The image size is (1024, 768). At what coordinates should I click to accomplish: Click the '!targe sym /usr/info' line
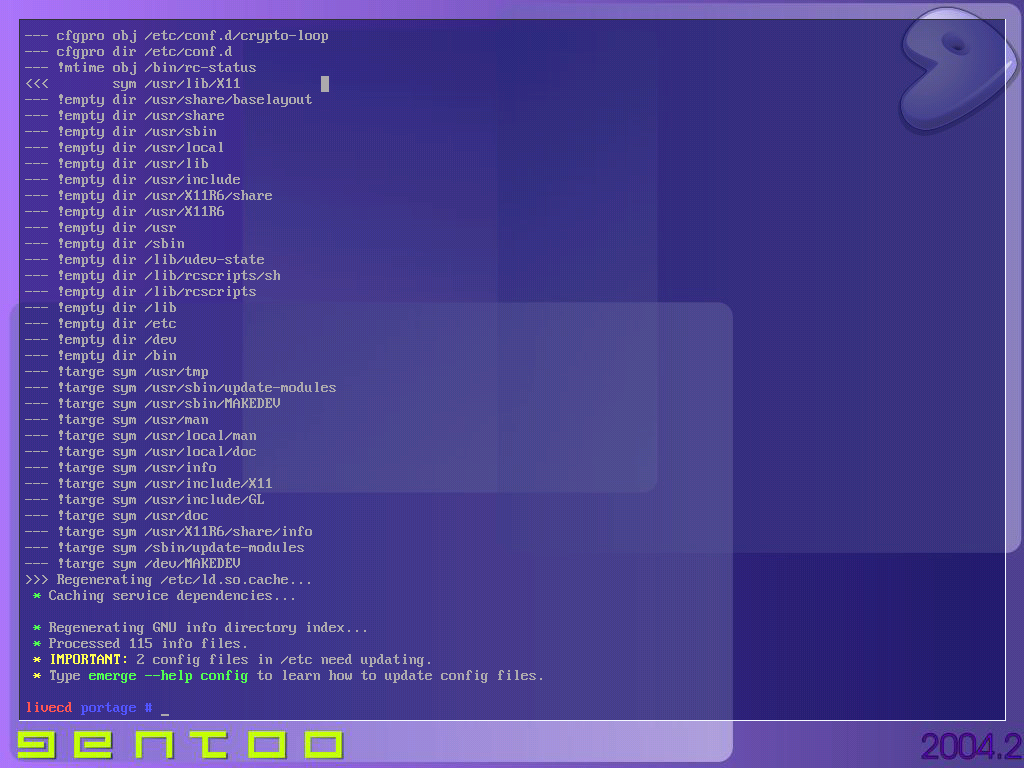pyautogui.click(x=120, y=468)
